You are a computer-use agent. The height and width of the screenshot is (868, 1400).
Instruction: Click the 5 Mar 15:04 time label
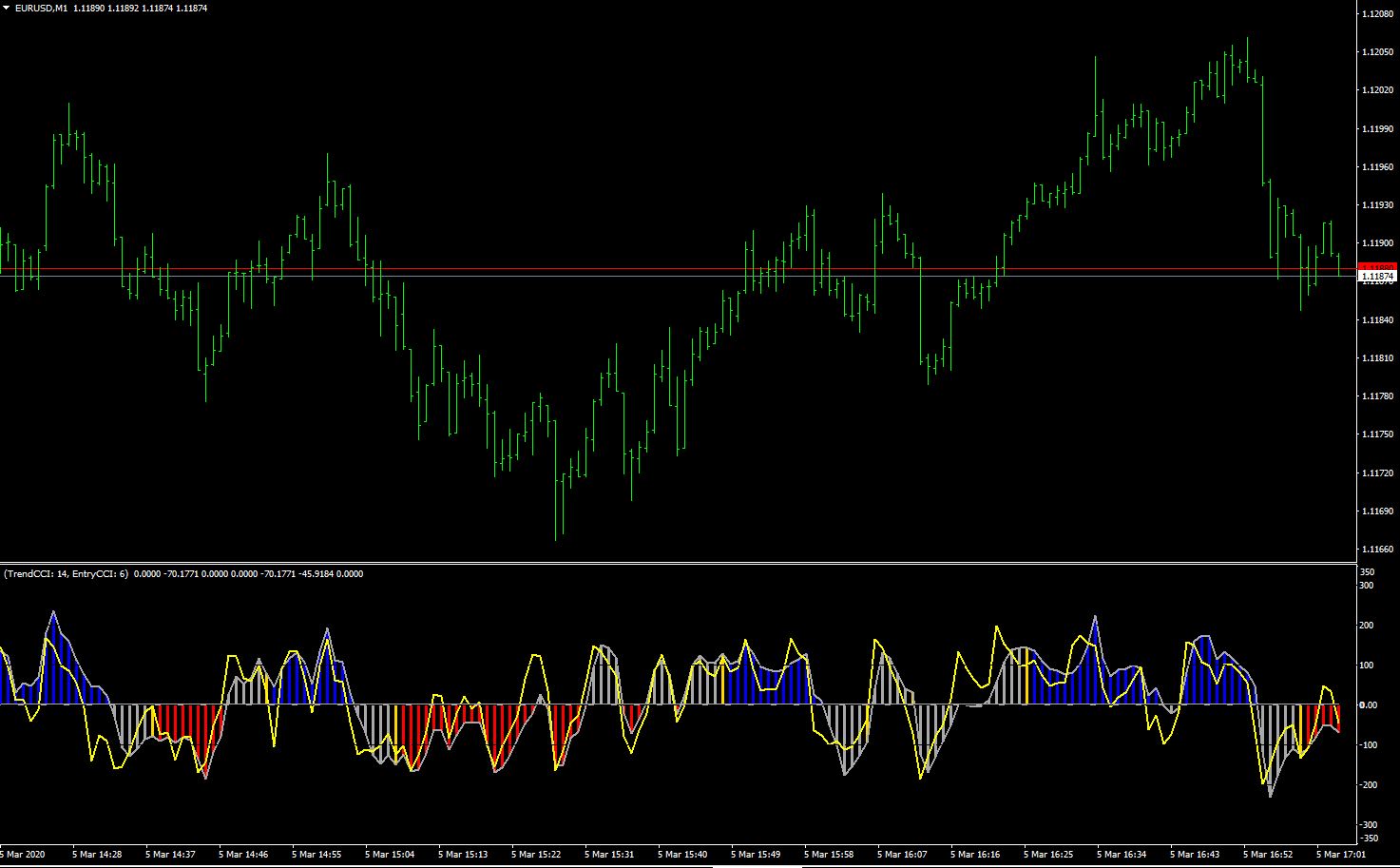pyautogui.click(x=390, y=854)
